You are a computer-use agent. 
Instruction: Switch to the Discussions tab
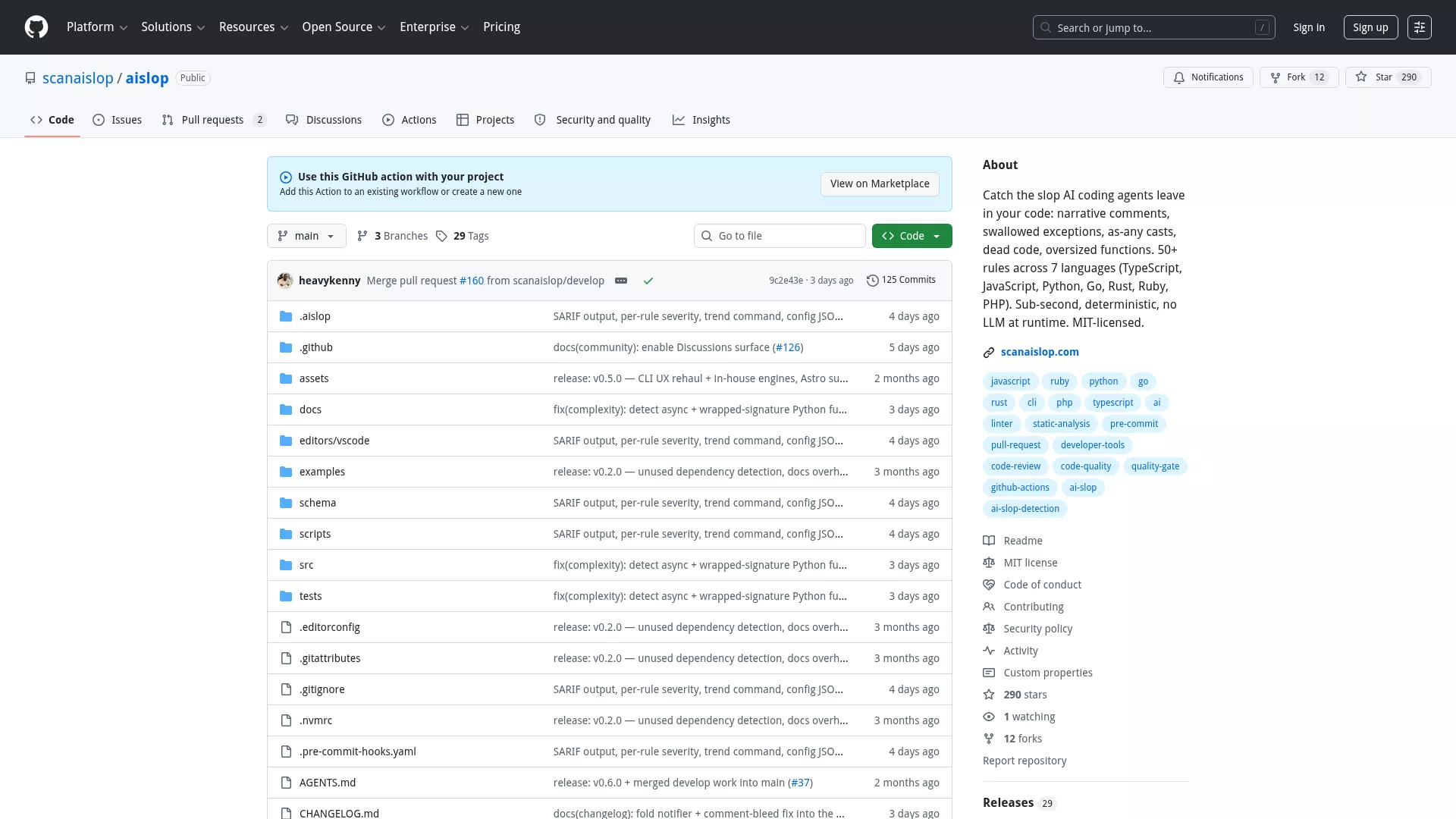(x=324, y=120)
